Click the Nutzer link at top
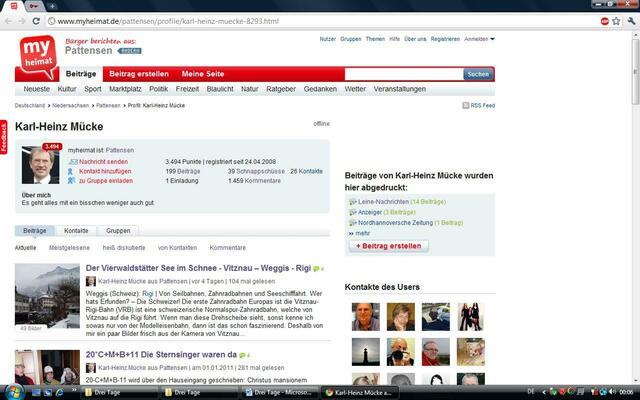The height and width of the screenshot is (400, 640). click(x=327, y=39)
